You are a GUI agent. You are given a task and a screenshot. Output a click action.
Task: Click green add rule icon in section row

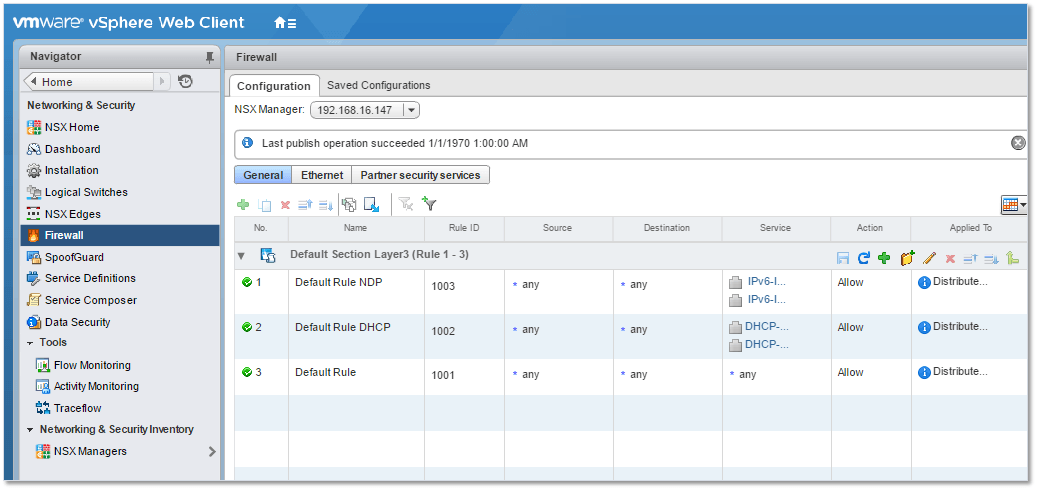(884, 258)
